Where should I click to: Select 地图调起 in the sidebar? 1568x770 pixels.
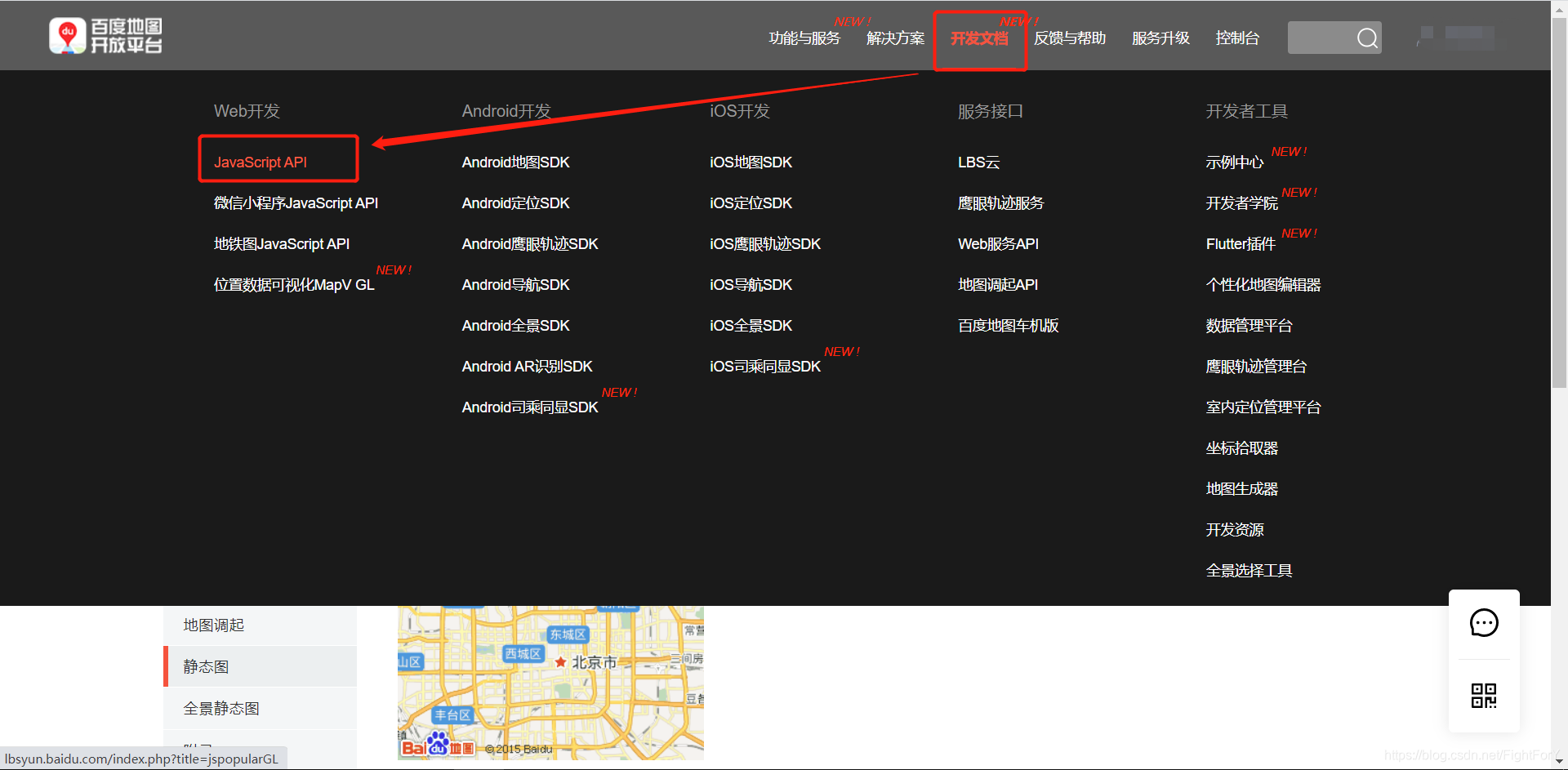coord(260,625)
